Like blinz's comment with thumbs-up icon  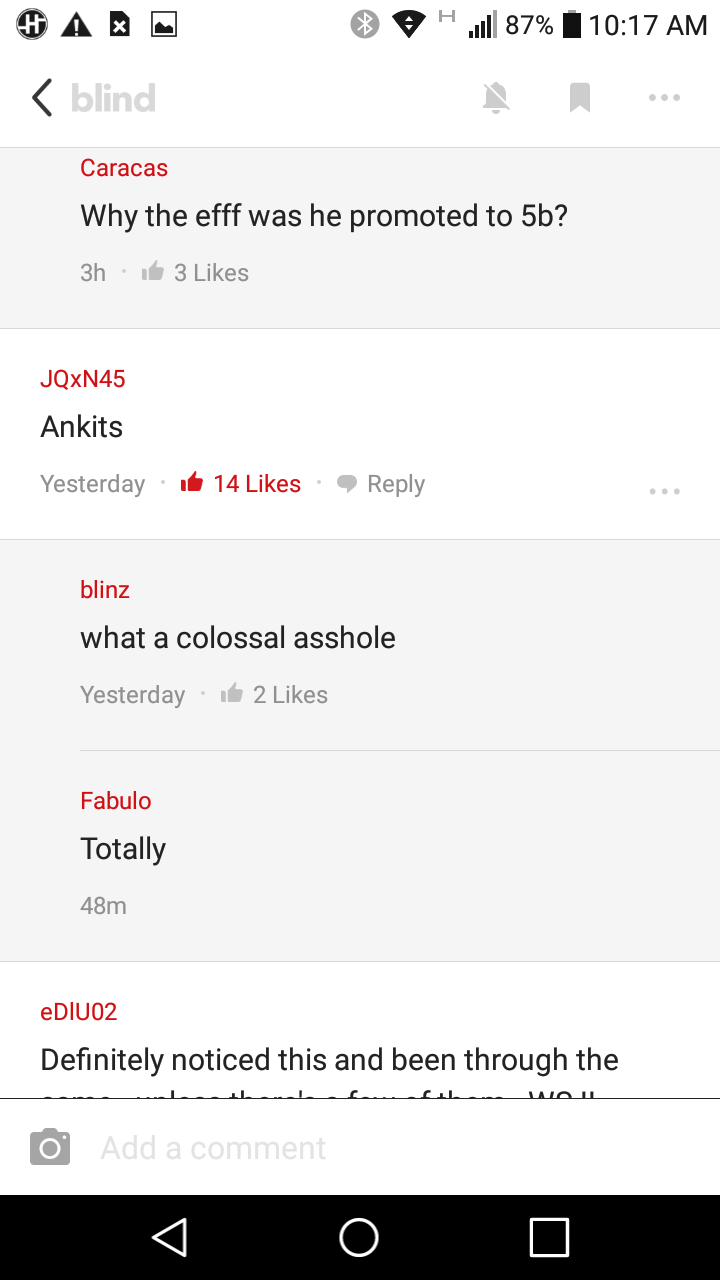(x=232, y=694)
